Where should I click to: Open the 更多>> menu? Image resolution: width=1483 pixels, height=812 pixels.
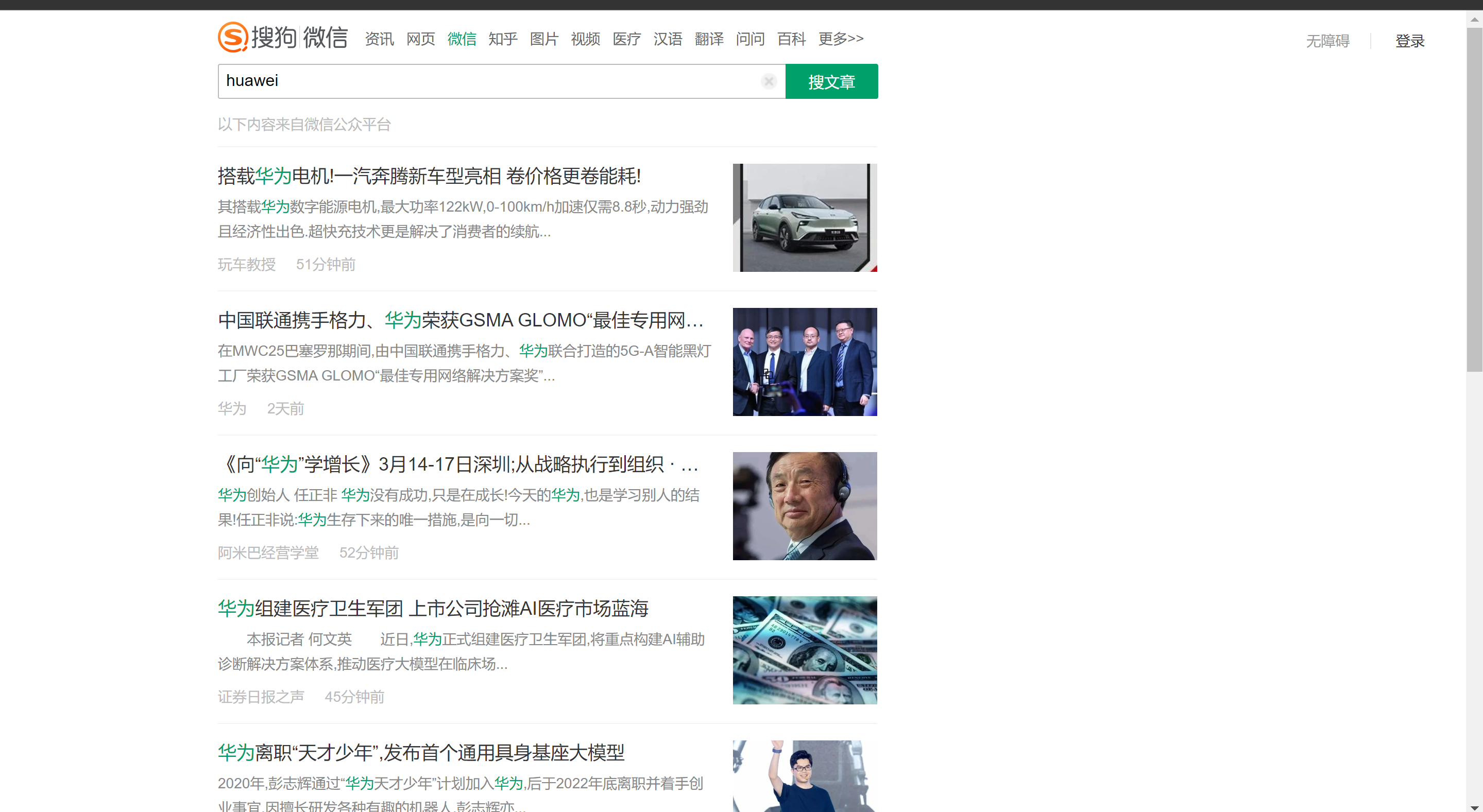pyautogui.click(x=841, y=39)
